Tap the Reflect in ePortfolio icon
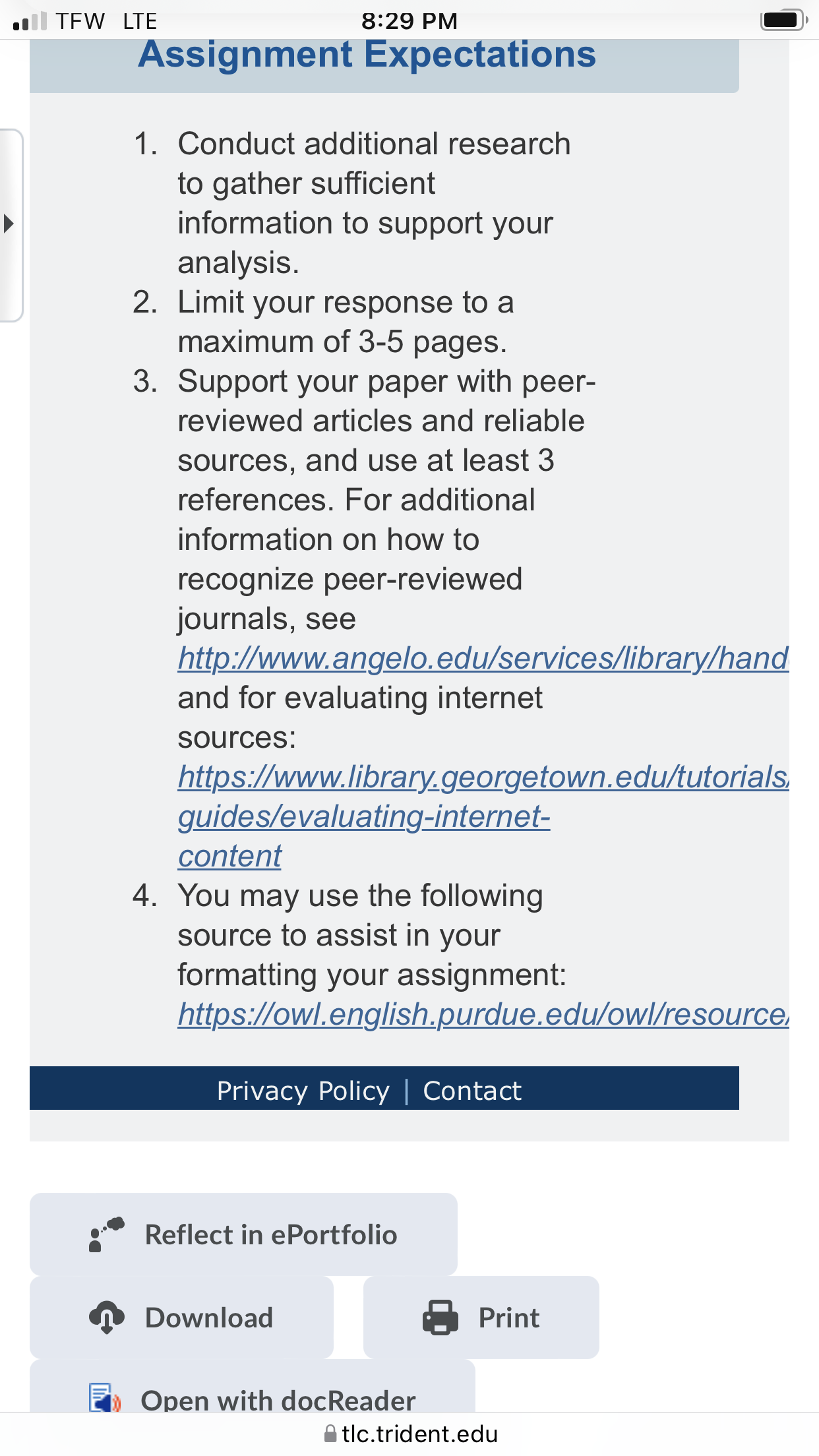This screenshot has height=1456, width=819. (106, 1234)
